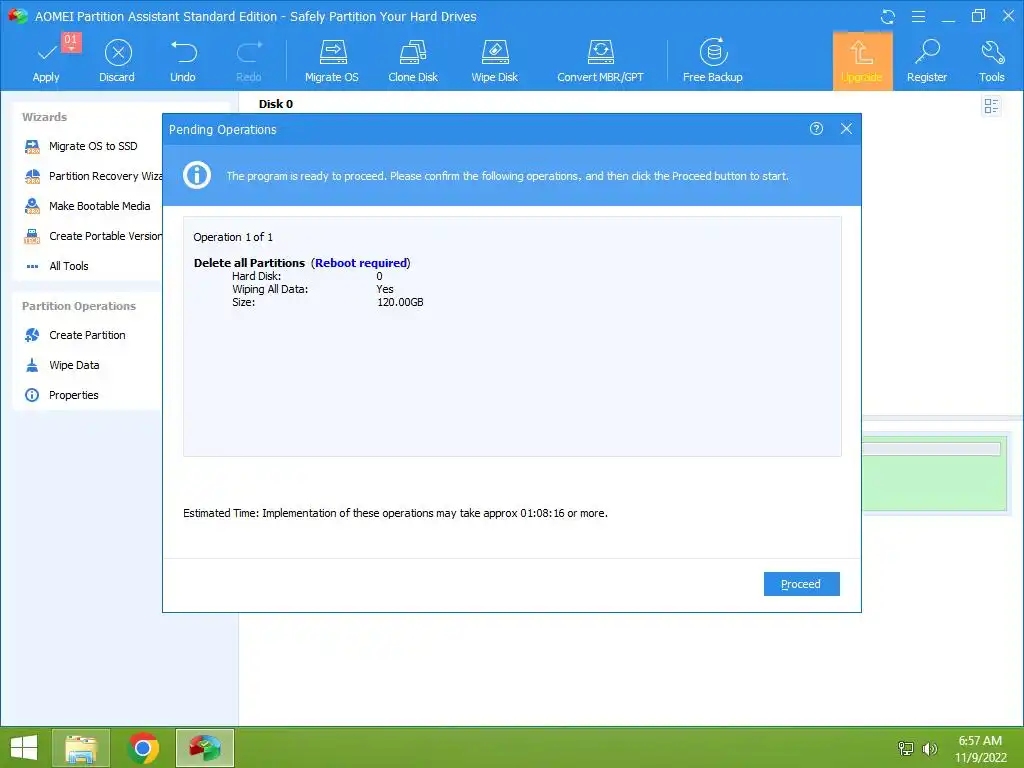Close the Pending Operations dialog

tap(846, 129)
